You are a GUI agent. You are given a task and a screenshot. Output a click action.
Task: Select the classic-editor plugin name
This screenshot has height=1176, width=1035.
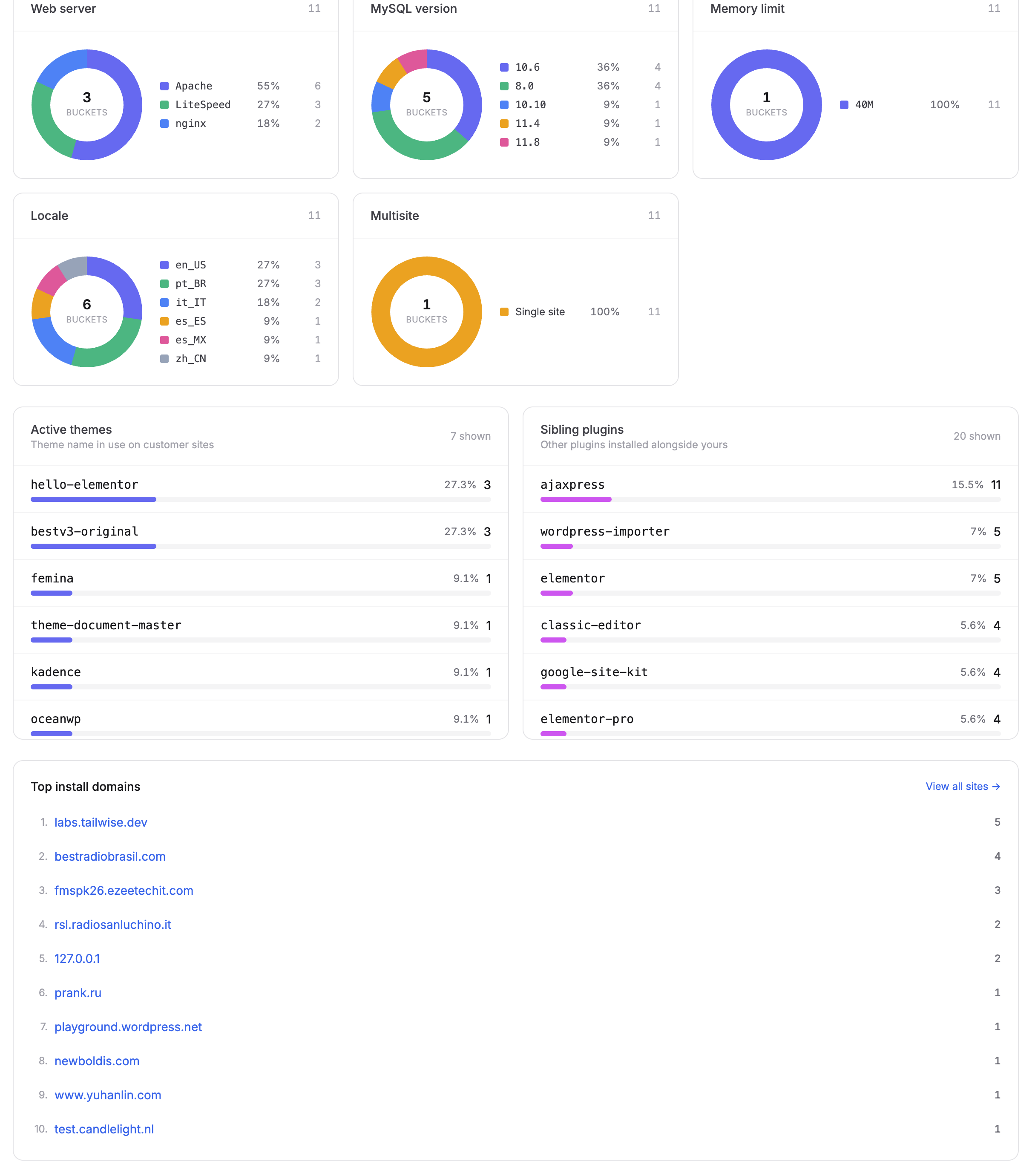(x=590, y=625)
